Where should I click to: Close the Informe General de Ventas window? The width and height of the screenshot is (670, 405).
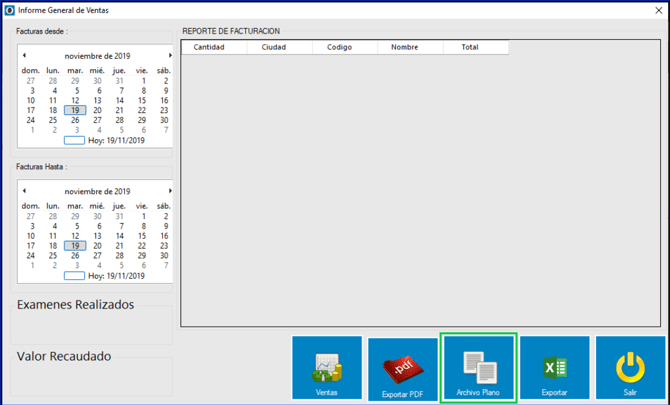click(x=658, y=10)
